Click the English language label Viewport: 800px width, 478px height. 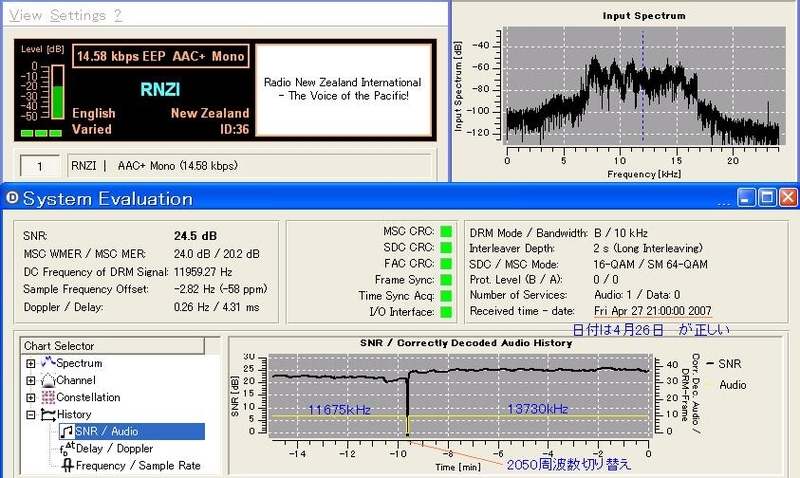click(x=94, y=113)
